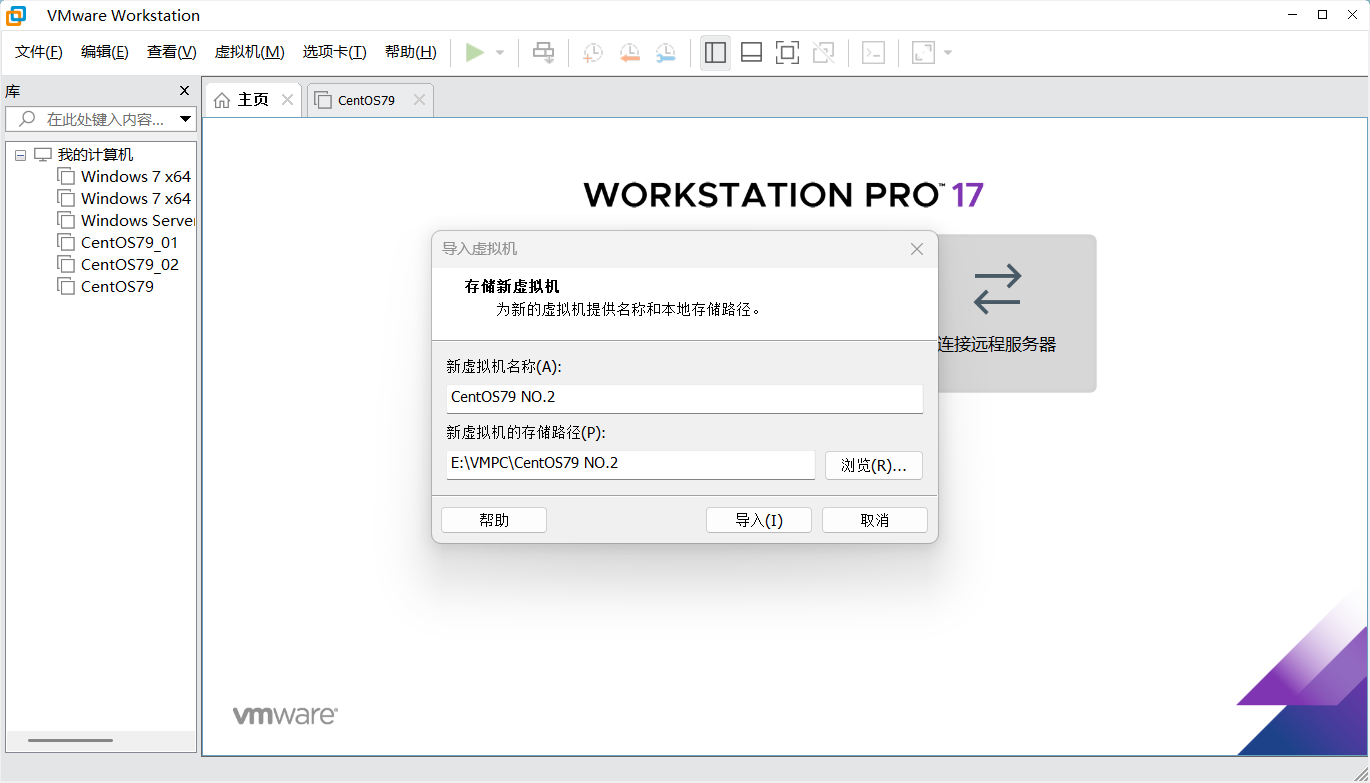Open the 选项卡(T) menu

pyautogui.click(x=335, y=52)
